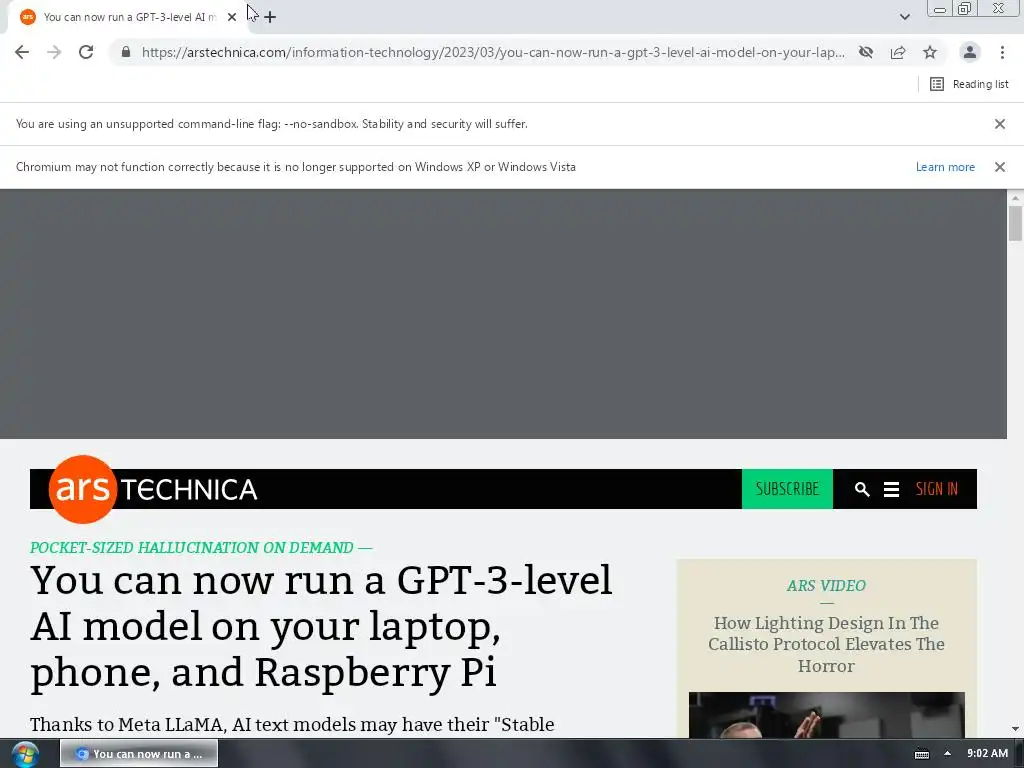The width and height of the screenshot is (1024, 768).
Task: Click the green SUBSCRIBE button
Action: pyautogui.click(x=787, y=489)
